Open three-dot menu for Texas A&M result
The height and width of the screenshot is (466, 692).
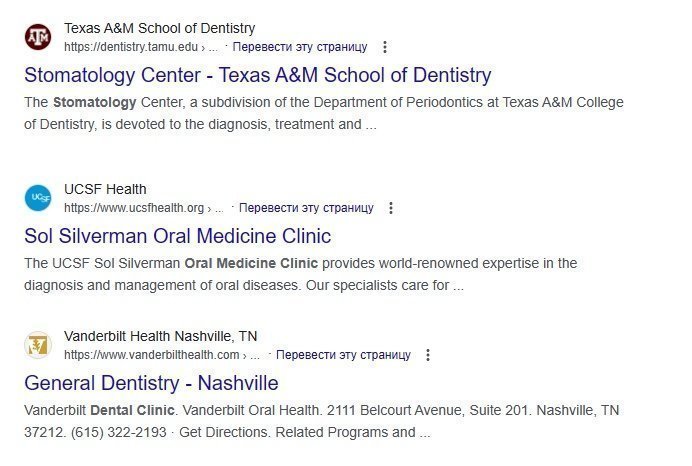(386, 47)
